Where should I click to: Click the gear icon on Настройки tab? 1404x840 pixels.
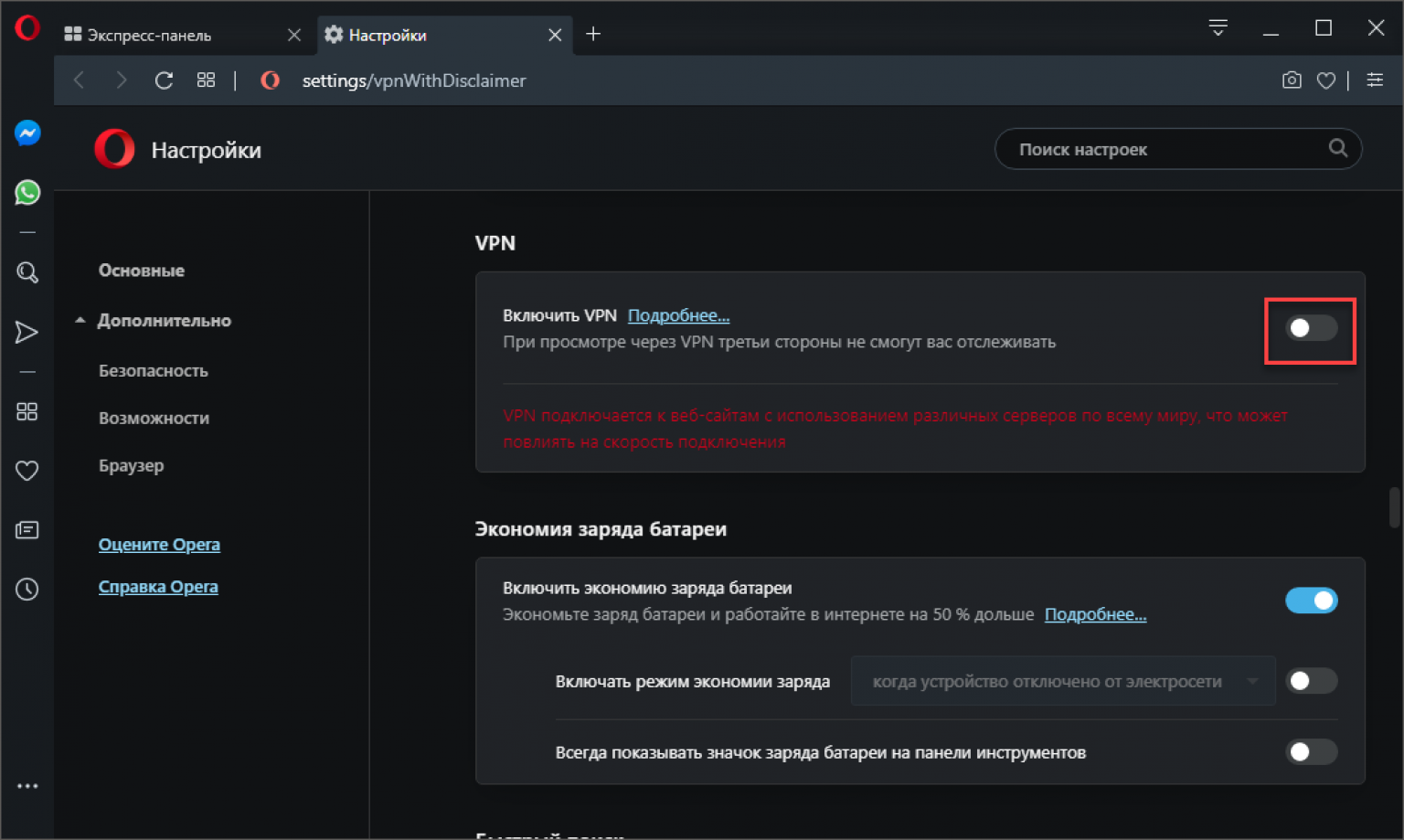coord(334,35)
